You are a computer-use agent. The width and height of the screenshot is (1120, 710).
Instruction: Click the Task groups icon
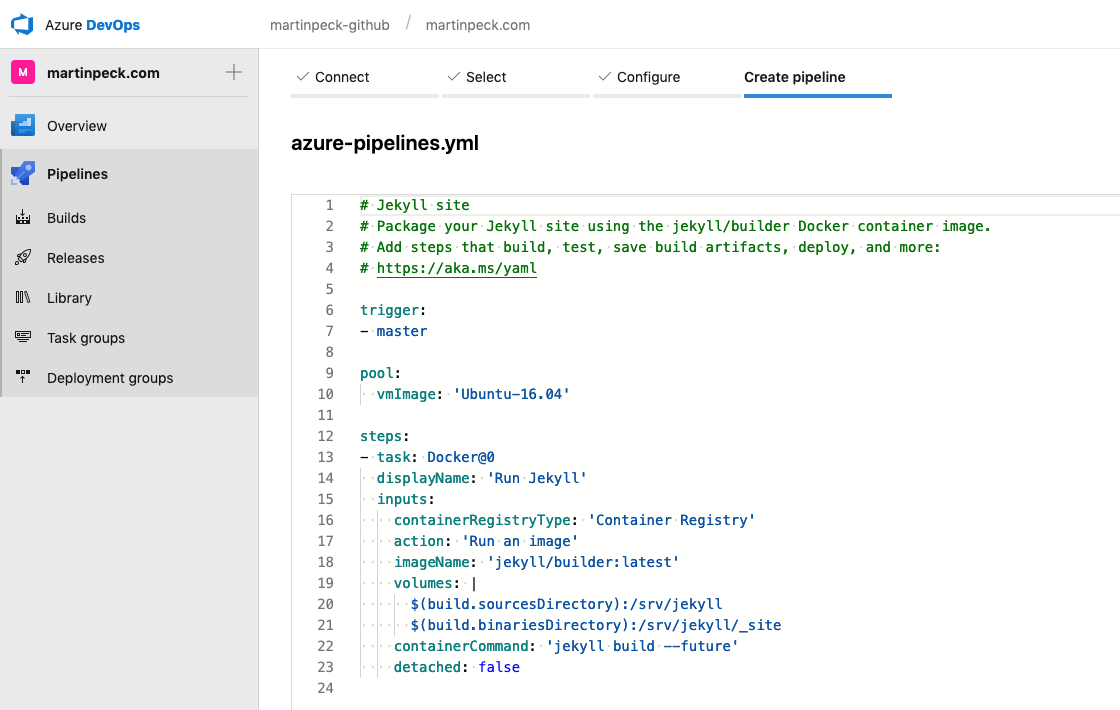[x=23, y=337]
